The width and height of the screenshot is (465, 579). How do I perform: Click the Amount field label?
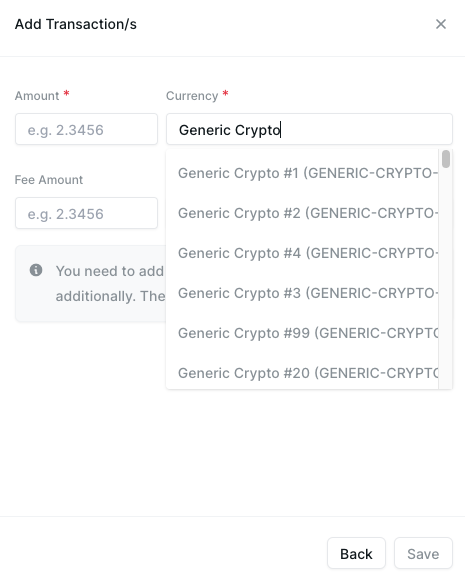(37, 96)
